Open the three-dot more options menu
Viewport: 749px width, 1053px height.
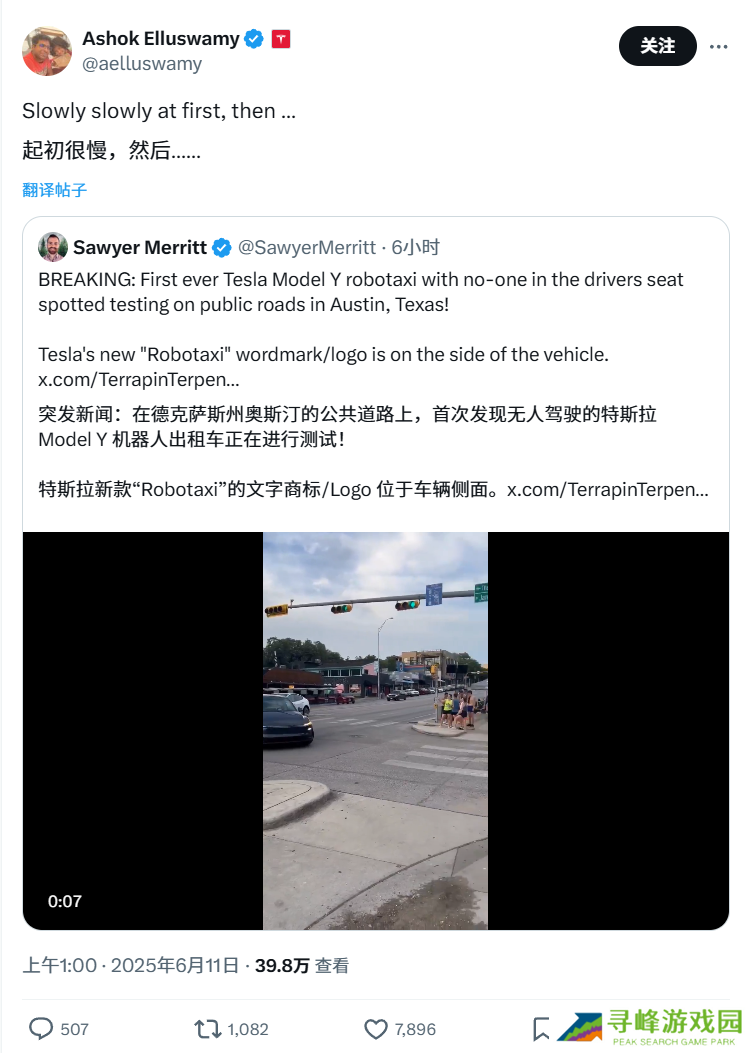click(718, 46)
